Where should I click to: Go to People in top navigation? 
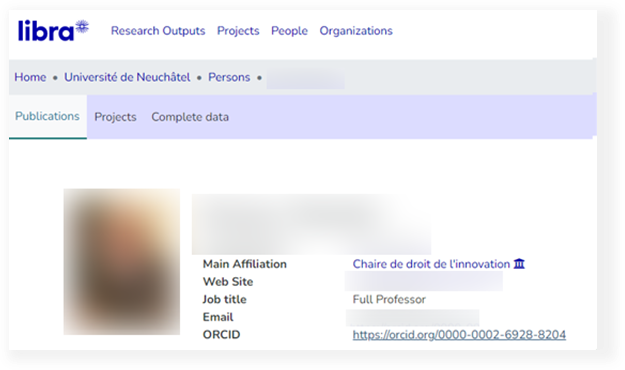289,31
